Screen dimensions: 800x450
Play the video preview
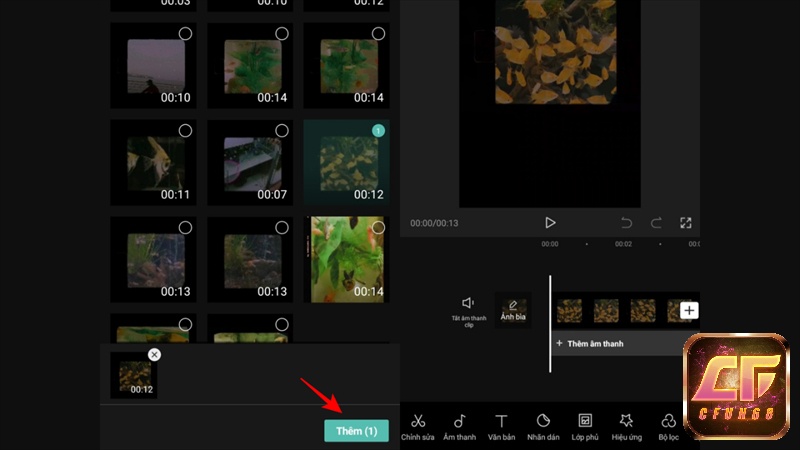[550, 223]
